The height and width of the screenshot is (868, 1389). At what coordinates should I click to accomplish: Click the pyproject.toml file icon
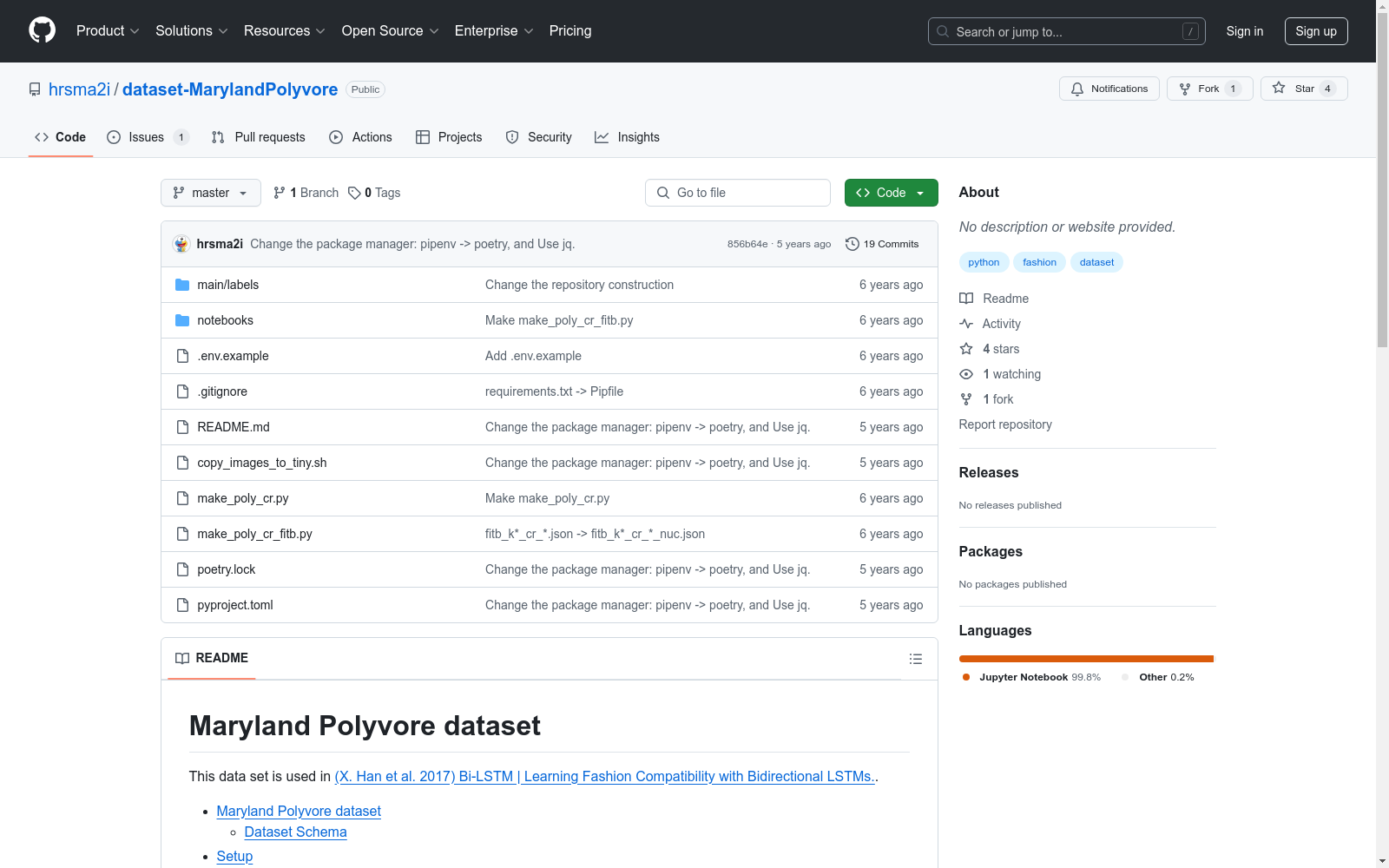tap(182, 605)
